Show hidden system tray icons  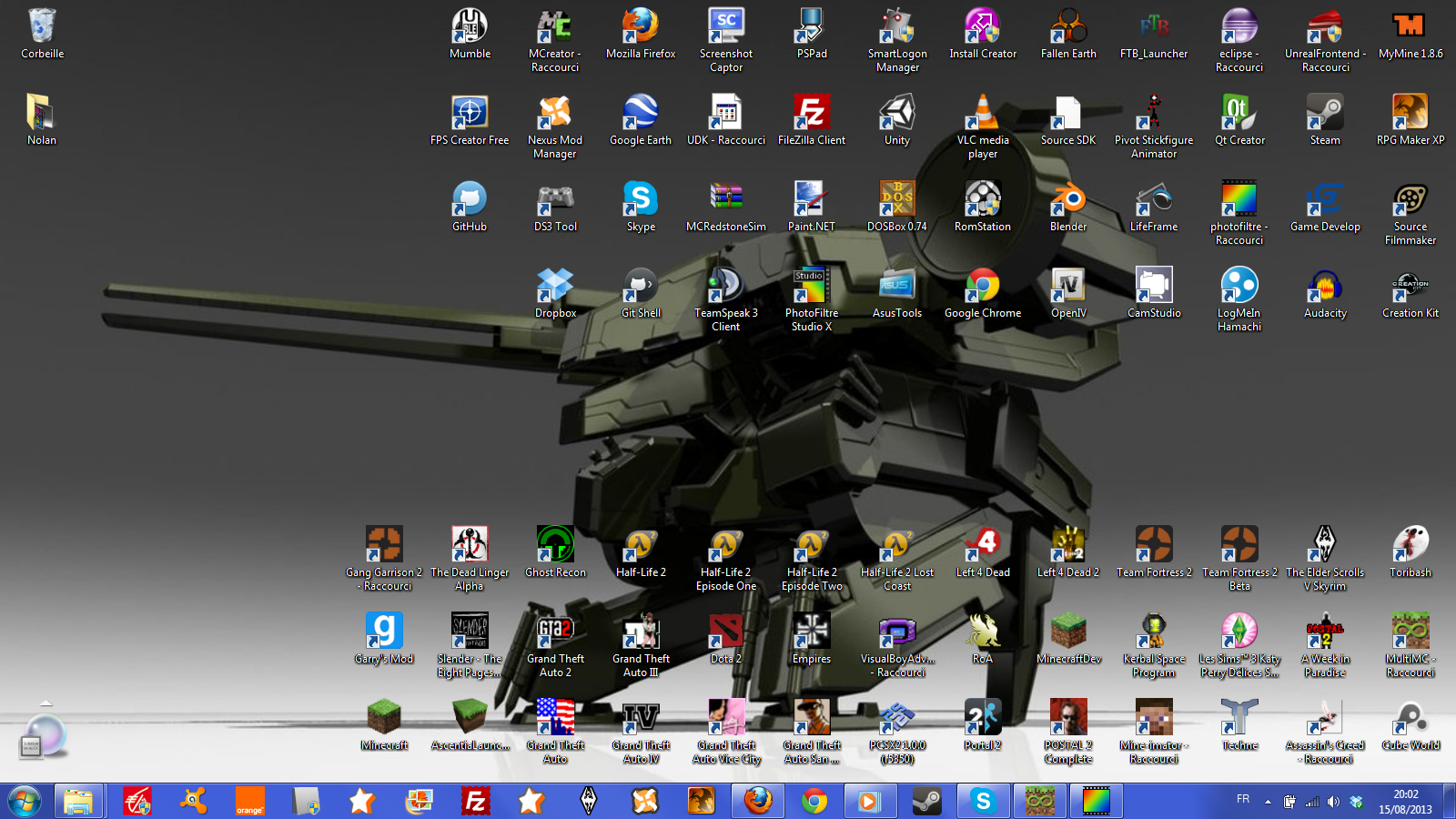1268,802
